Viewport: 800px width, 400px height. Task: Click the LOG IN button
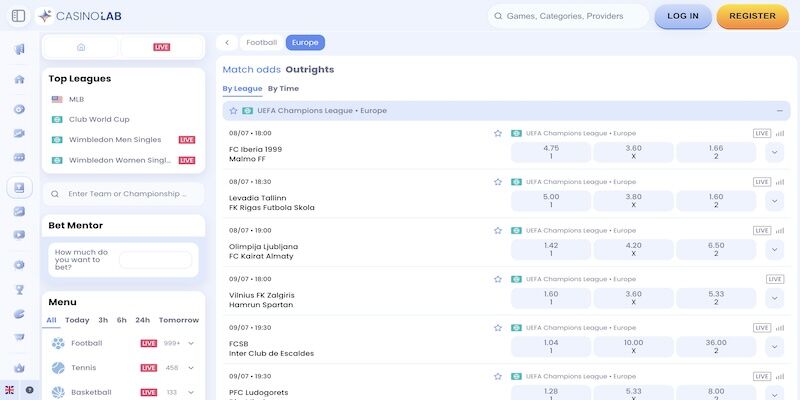[x=683, y=16]
